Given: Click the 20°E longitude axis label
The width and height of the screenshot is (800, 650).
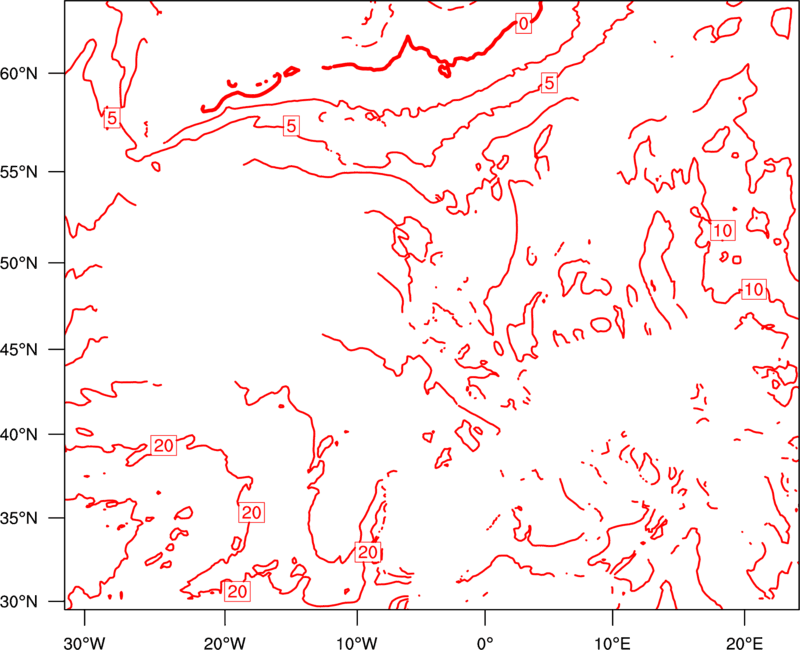Looking at the screenshot, I should pyautogui.click(x=744, y=643).
